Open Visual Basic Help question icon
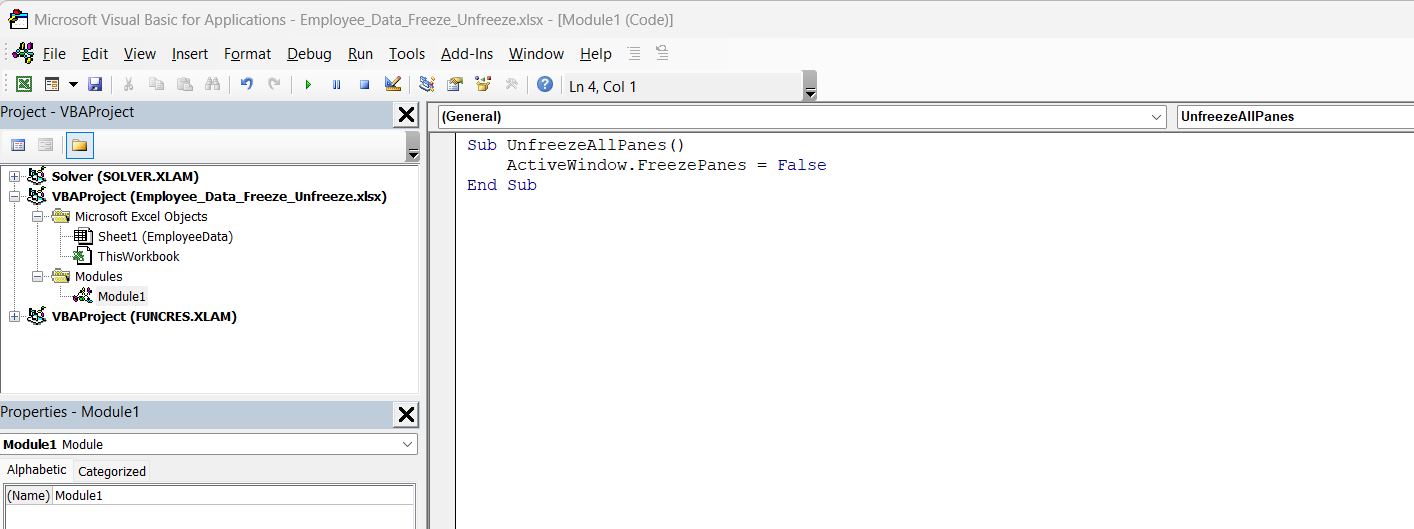The height and width of the screenshot is (529, 1414). [x=545, y=85]
